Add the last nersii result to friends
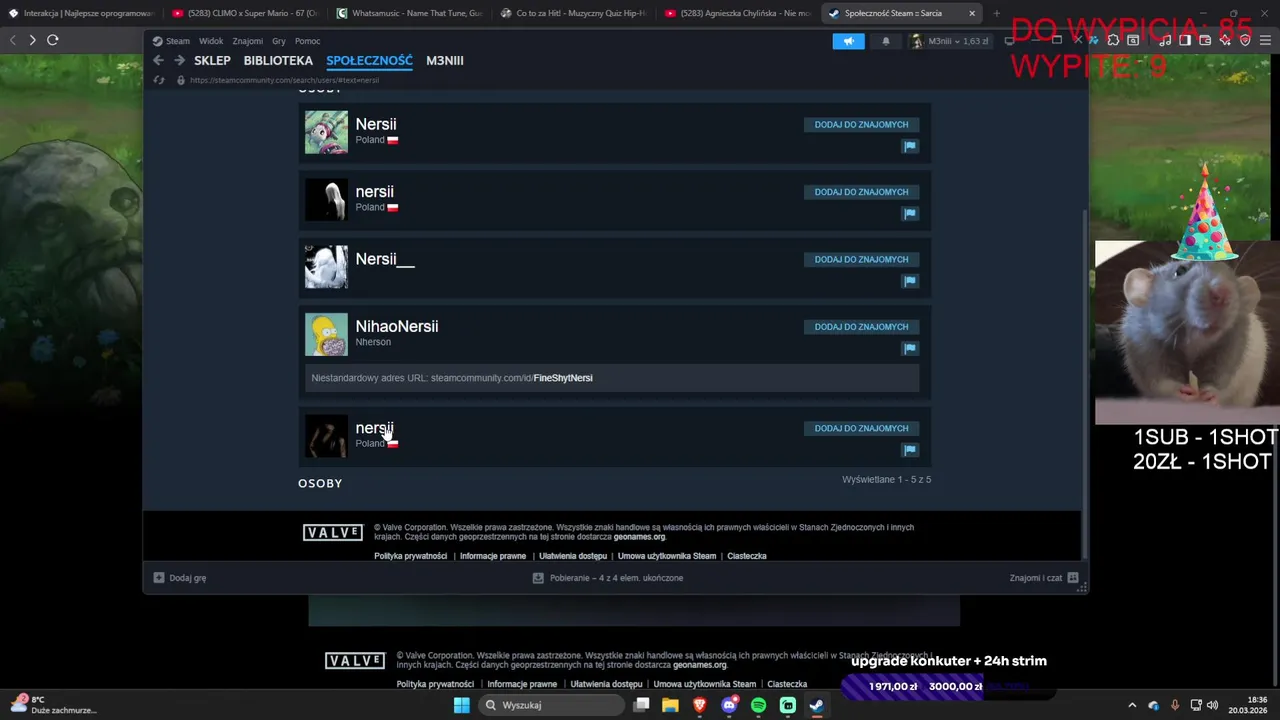Viewport: 1280px width, 720px height. [861, 428]
